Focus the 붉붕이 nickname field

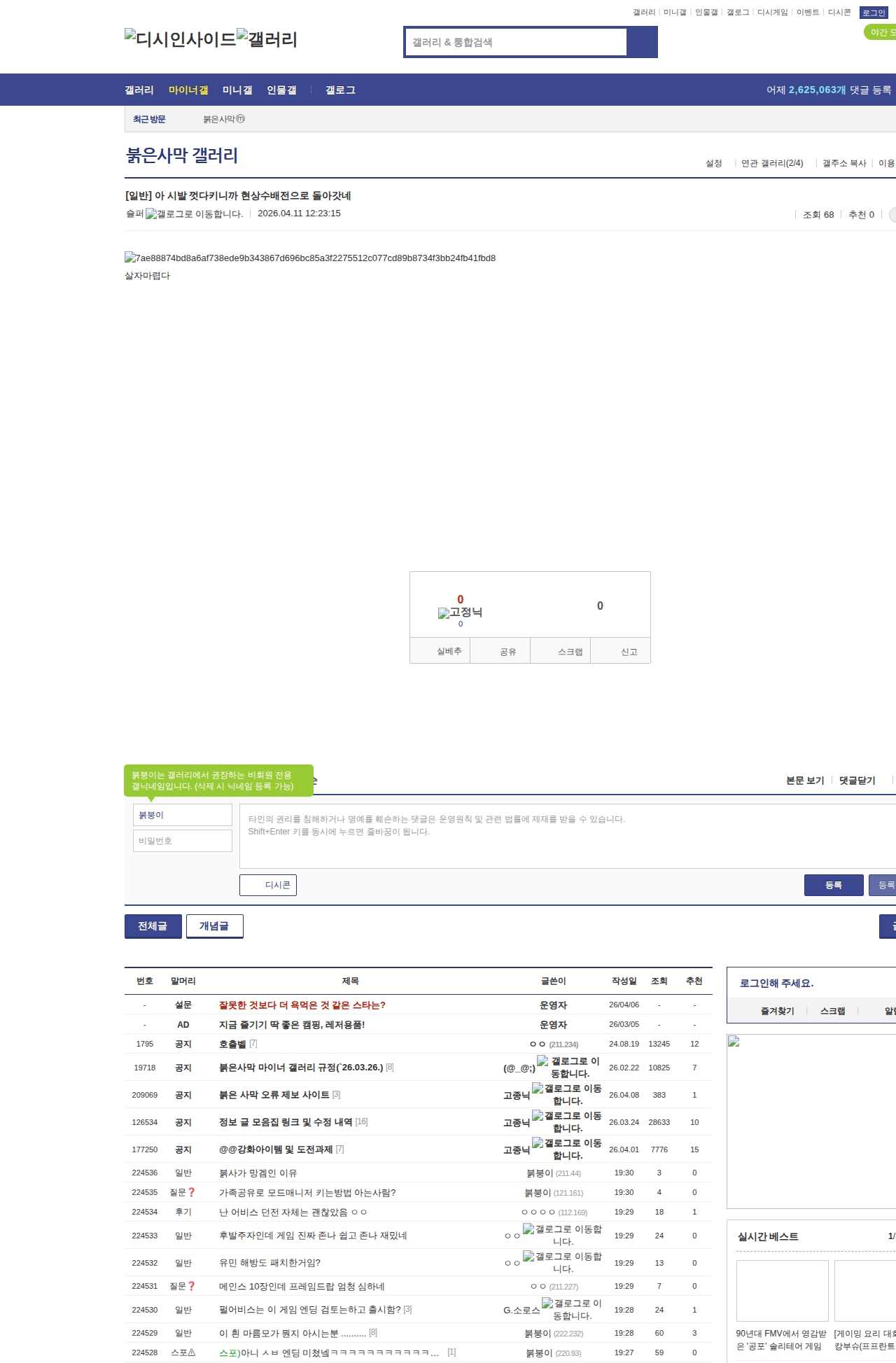pos(182,815)
